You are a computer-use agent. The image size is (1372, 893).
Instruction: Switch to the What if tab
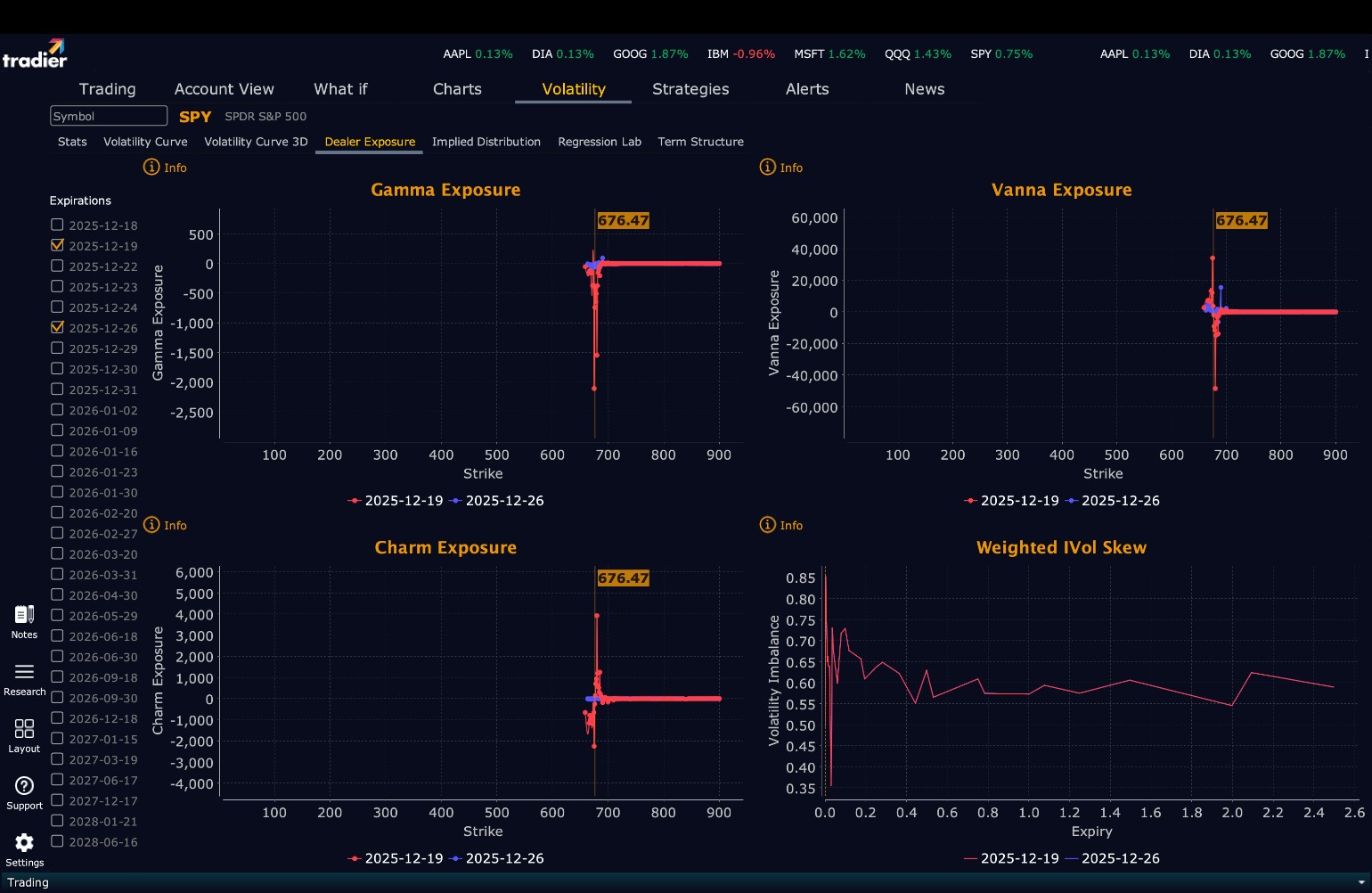click(x=340, y=89)
